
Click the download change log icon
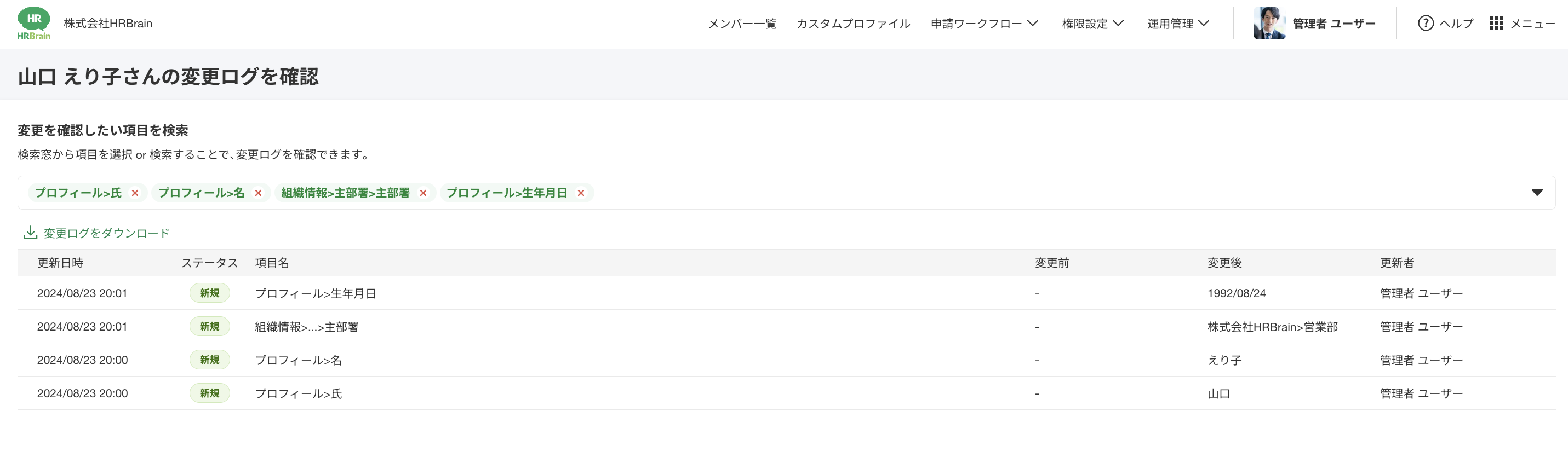point(31,233)
